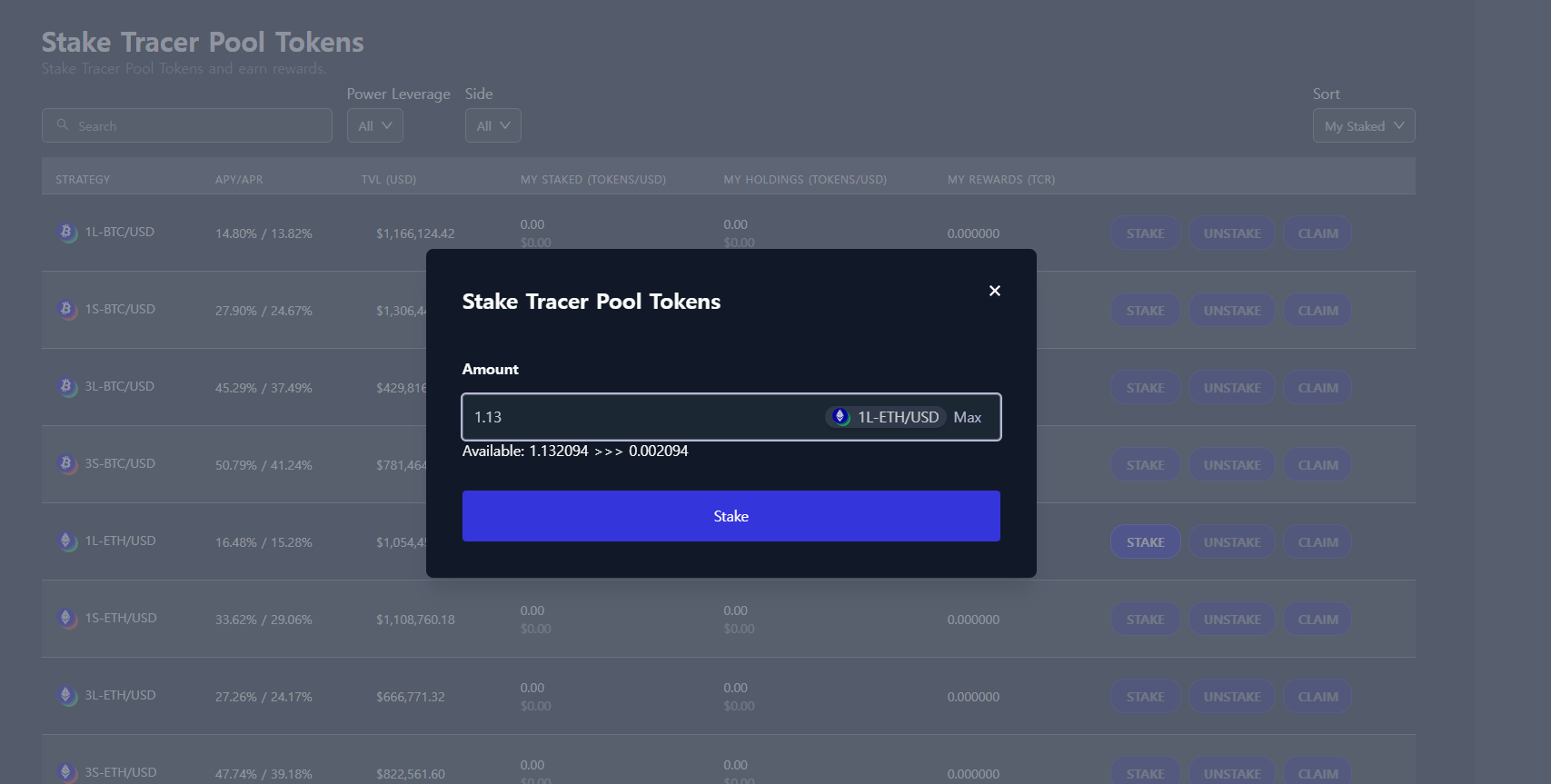Click UNSTAKE for the 3L-ETH/USD row
This screenshot has height=784, width=1551.
pyautogui.click(x=1232, y=697)
